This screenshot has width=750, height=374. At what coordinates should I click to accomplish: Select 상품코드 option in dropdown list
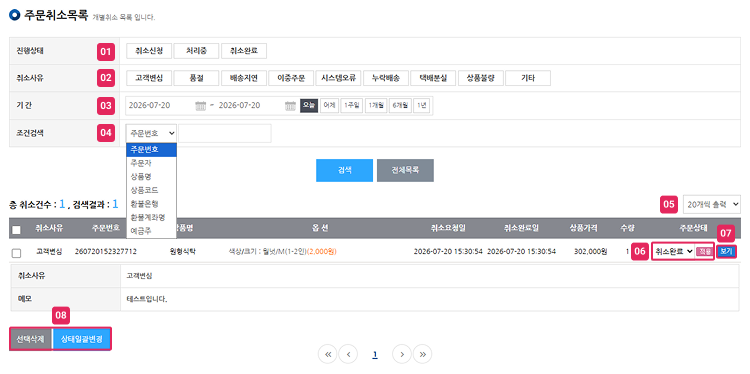pyautogui.click(x=152, y=190)
